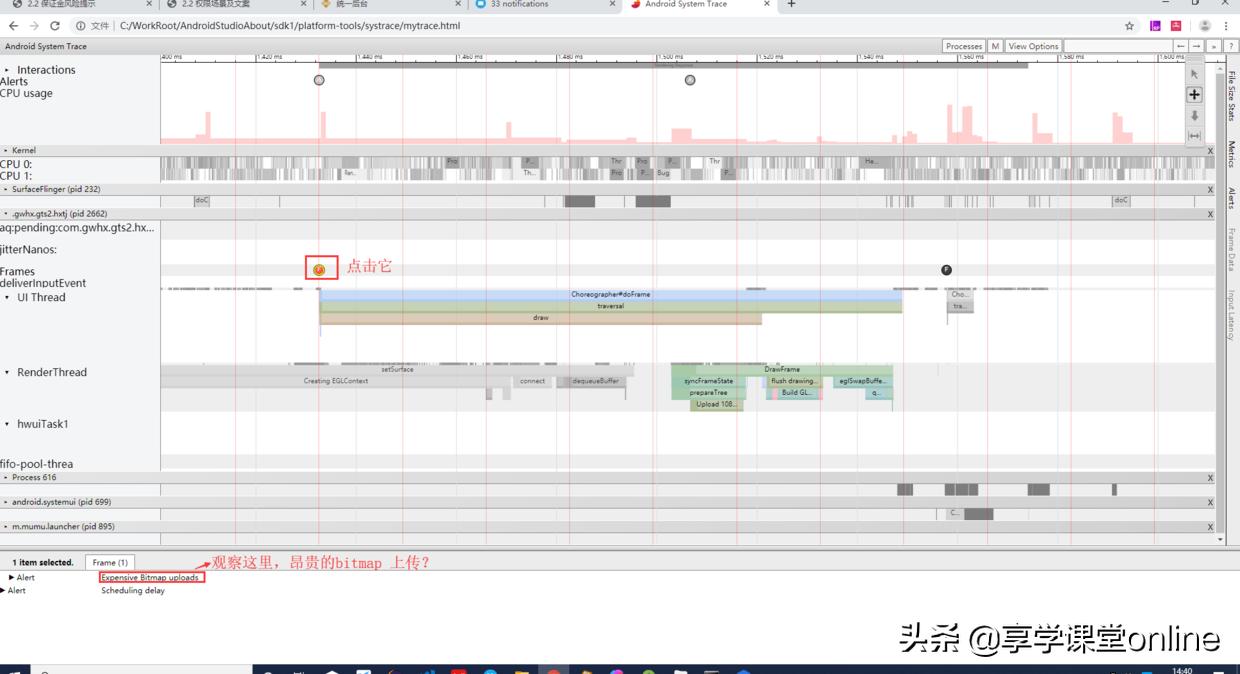Select the orange frame circle in Frames row
Image resolution: width=1240 pixels, height=674 pixels.
[x=319, y=269]
